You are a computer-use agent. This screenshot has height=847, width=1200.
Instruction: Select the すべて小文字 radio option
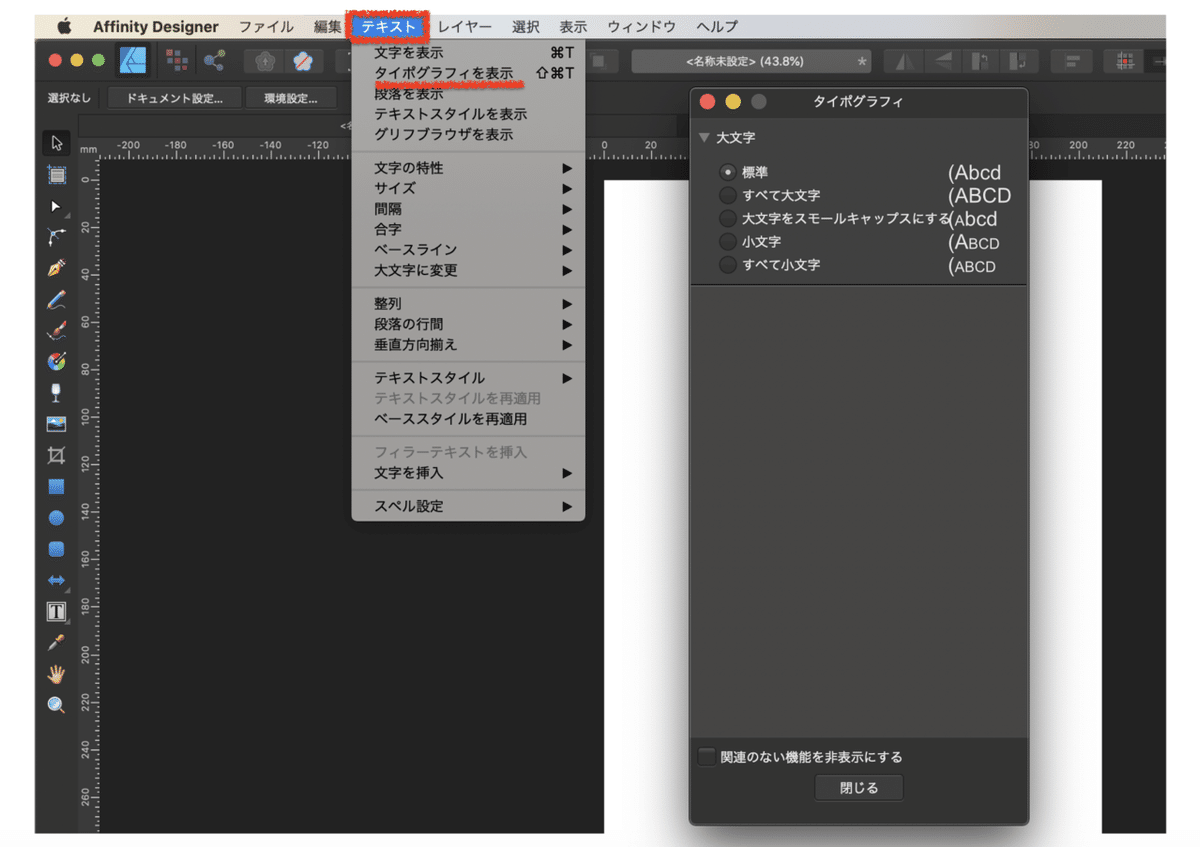coord(728,265)
